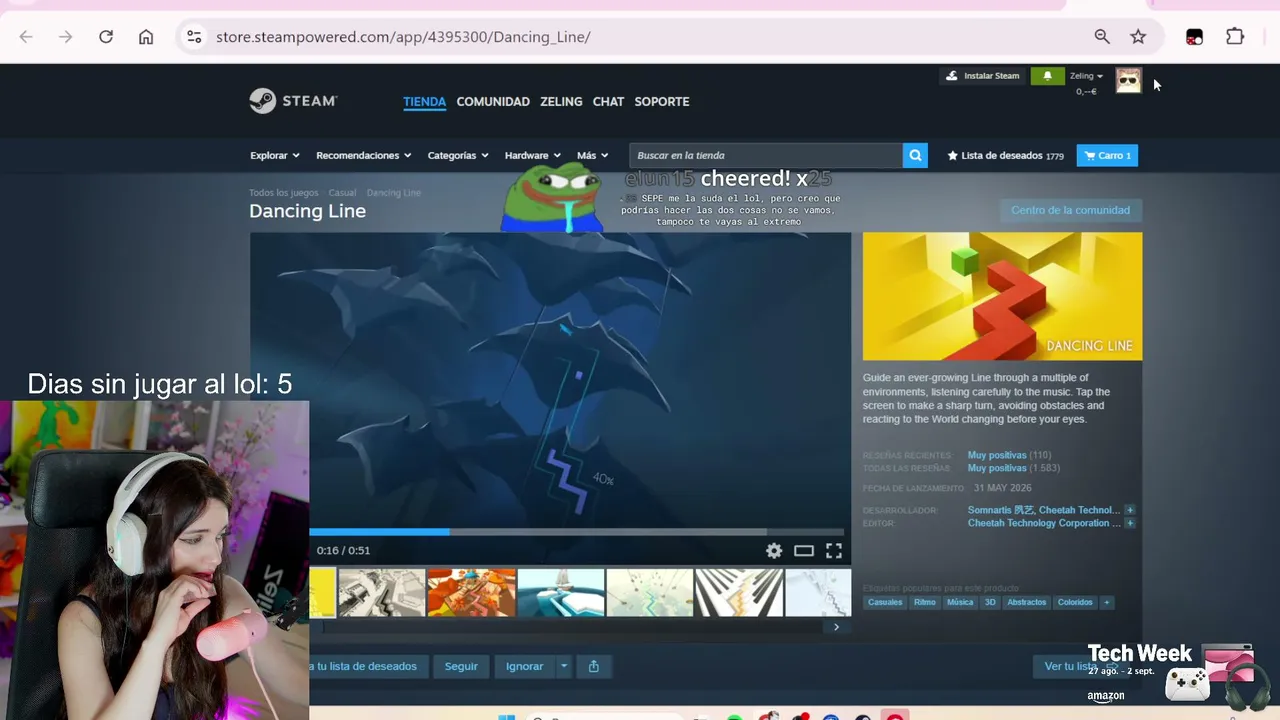Click the share icon button
This screenshot has height=720, width=1280.
tap(594, 666)
